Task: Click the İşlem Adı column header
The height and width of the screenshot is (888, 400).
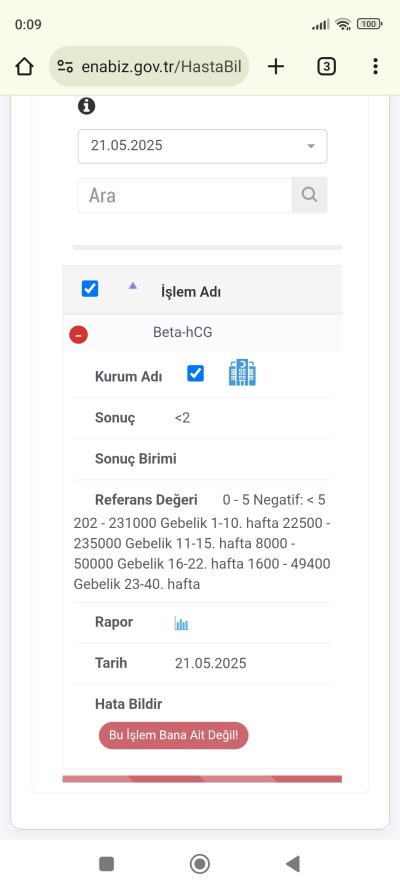Action: [190, 292]
